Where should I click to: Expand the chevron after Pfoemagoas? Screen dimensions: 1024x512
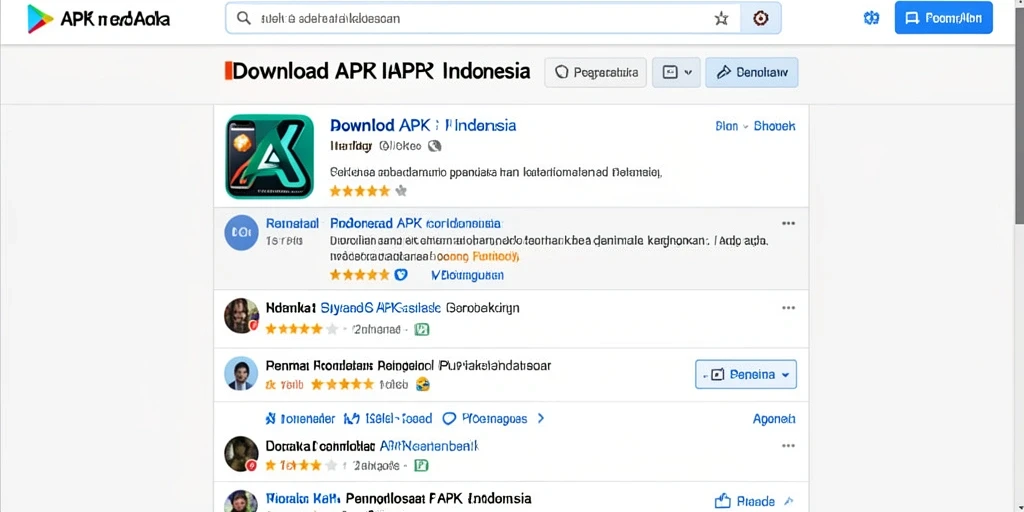(x=541, y=418)
